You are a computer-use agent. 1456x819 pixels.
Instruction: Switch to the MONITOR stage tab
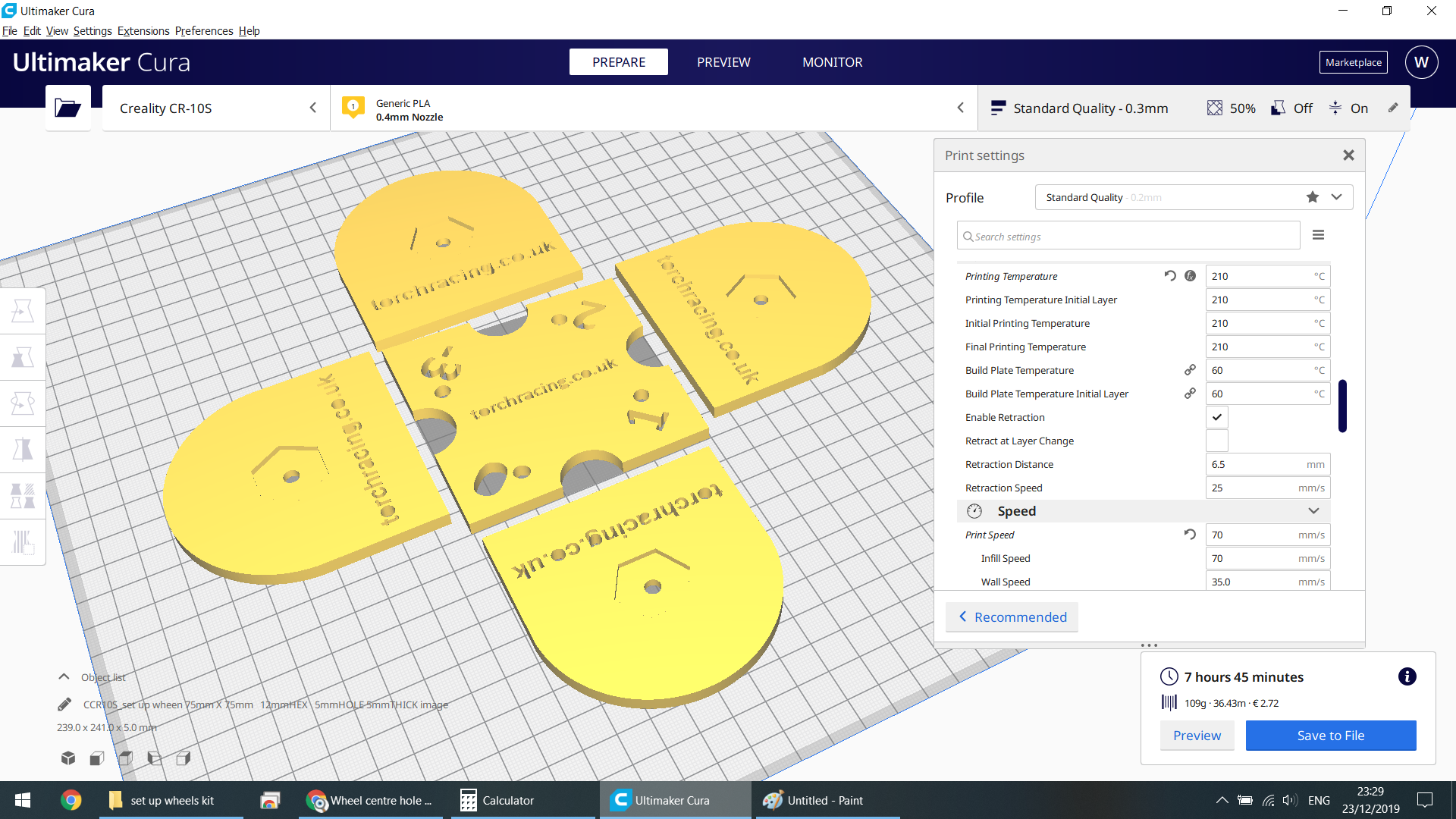[x=833, y=62]
